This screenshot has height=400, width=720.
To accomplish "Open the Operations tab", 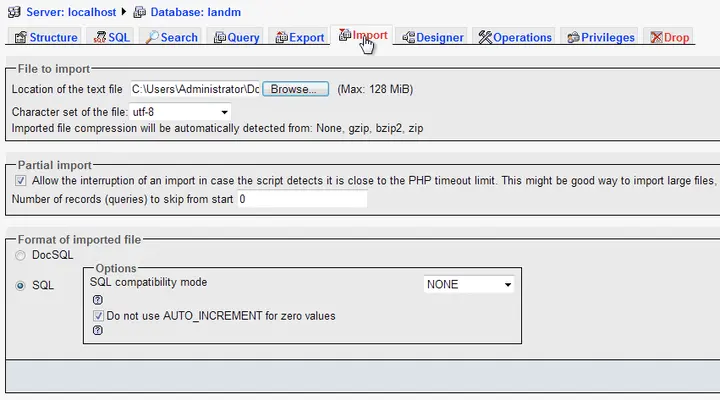I will coord(515,37).
